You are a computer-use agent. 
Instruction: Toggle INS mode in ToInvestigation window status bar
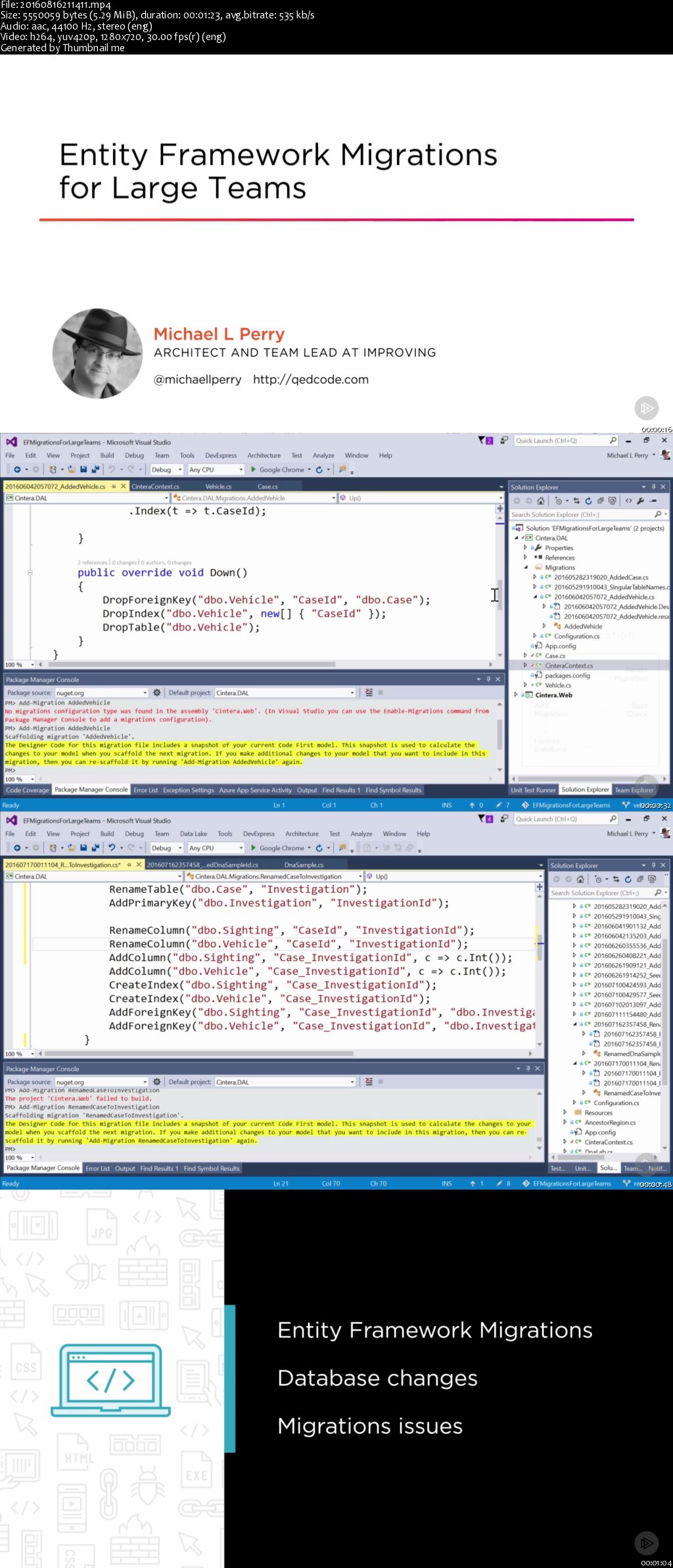click(x=447, y=1184)
